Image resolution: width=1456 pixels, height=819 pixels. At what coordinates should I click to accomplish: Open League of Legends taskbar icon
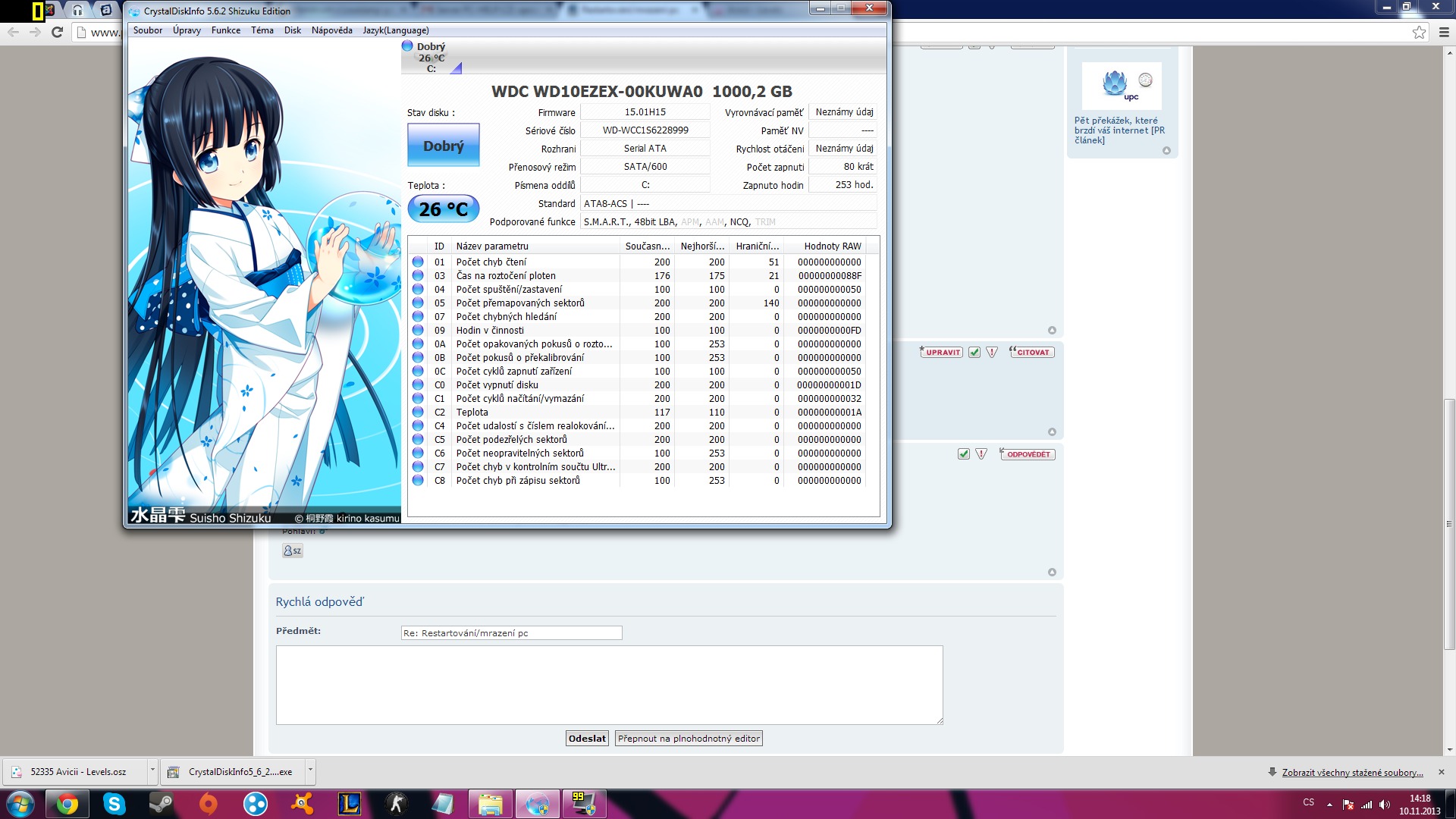pyautogui.click(x=350, y=804)
